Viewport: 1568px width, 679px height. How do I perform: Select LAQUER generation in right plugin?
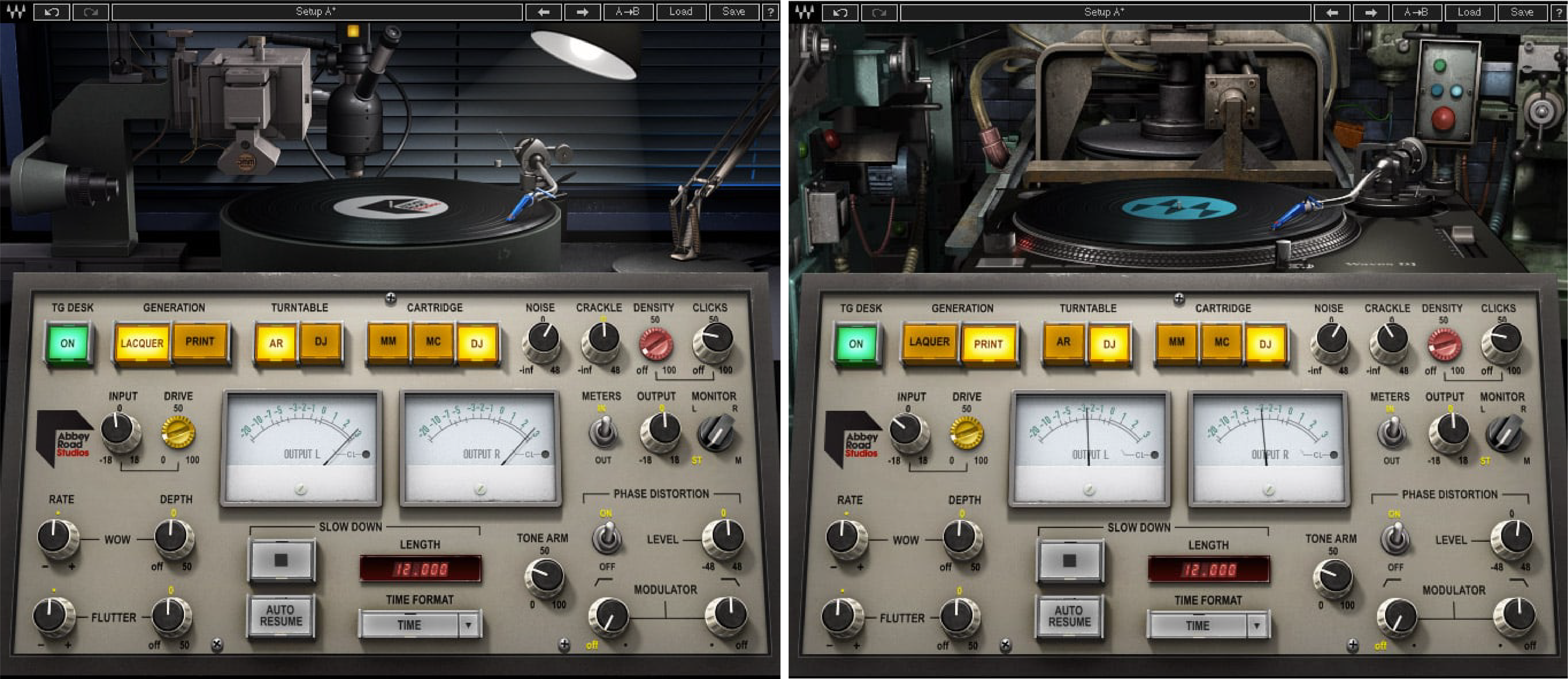pos(929,343)
